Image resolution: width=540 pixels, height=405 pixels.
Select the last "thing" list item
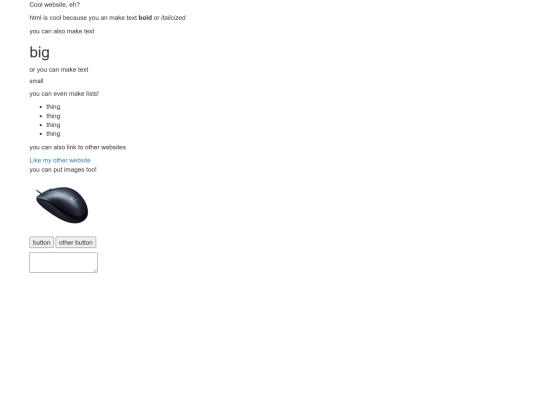coord(53,134)
